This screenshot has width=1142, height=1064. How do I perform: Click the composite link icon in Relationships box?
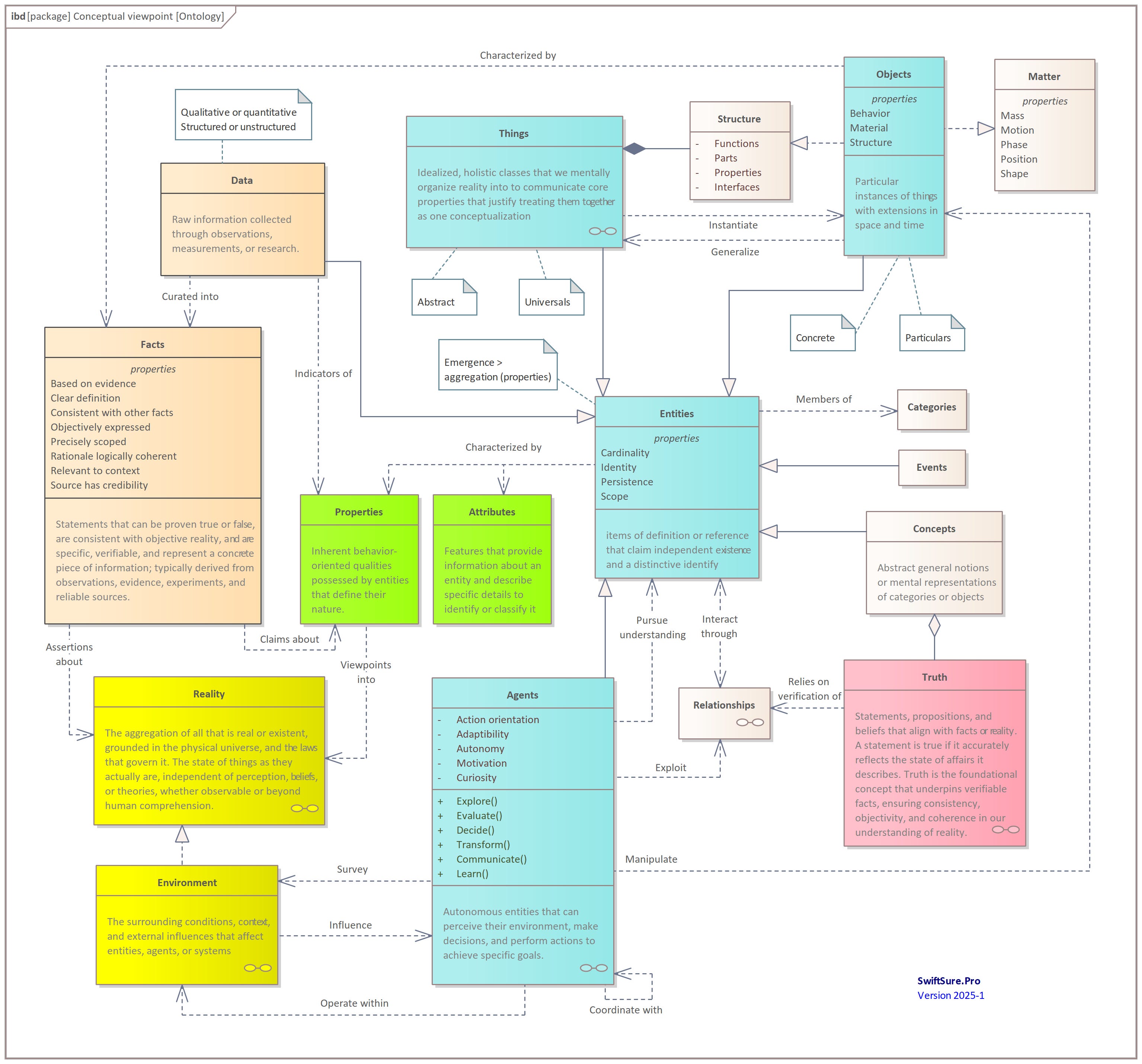tap(750, 722)
